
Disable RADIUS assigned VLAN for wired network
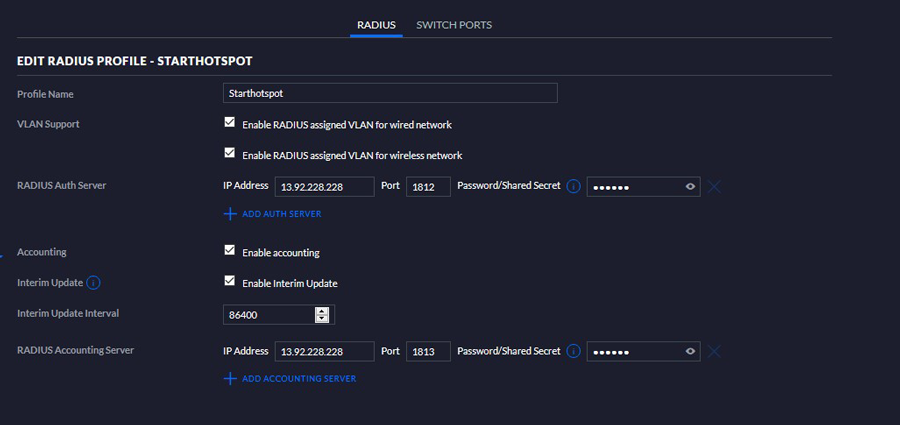click(x=230, y=123)
